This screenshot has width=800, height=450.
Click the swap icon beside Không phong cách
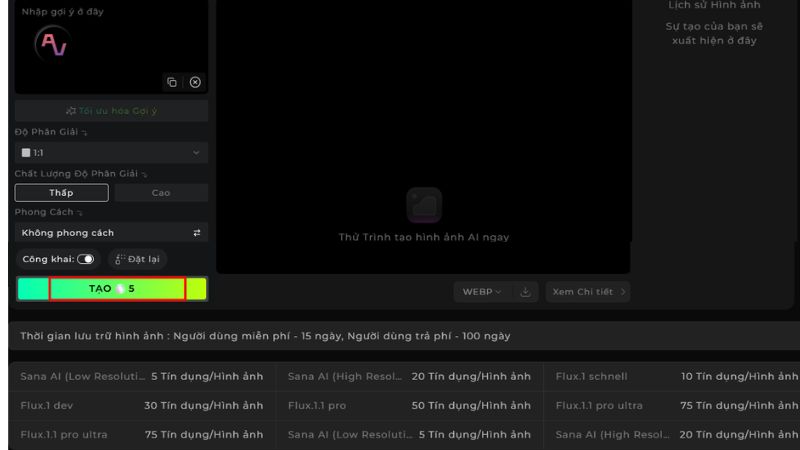[197, 233]
